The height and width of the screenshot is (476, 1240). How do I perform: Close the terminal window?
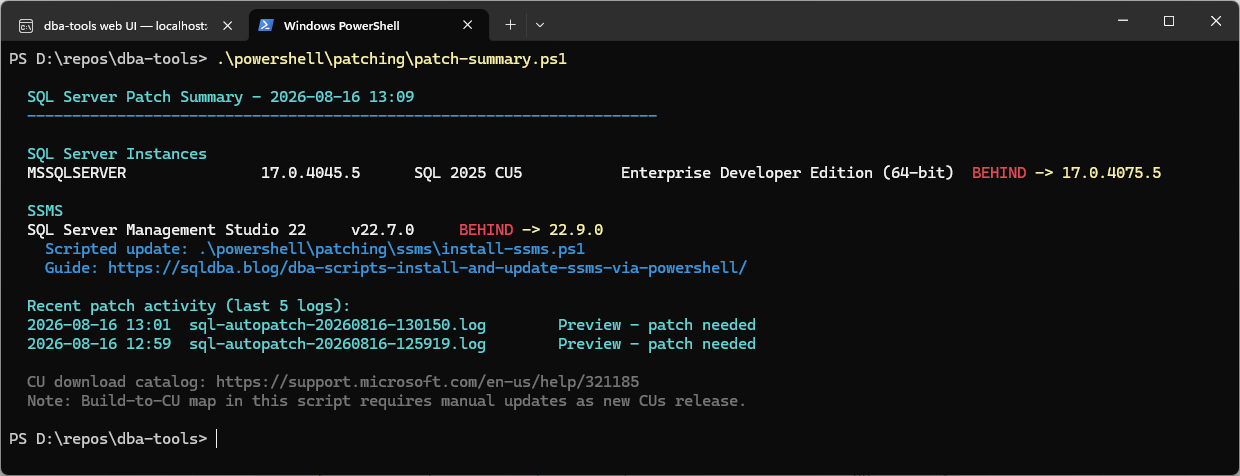tap(1215, 21)
